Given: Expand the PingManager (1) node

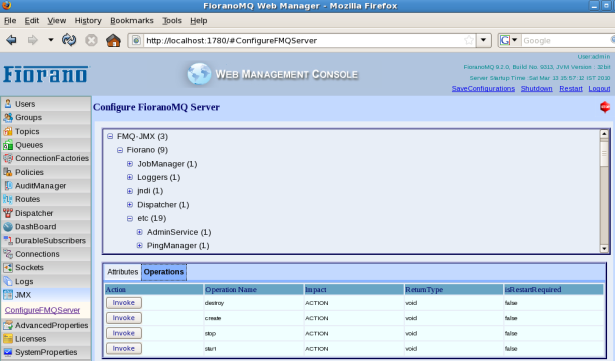Looking at the screenshot, I should coord(140,246).
